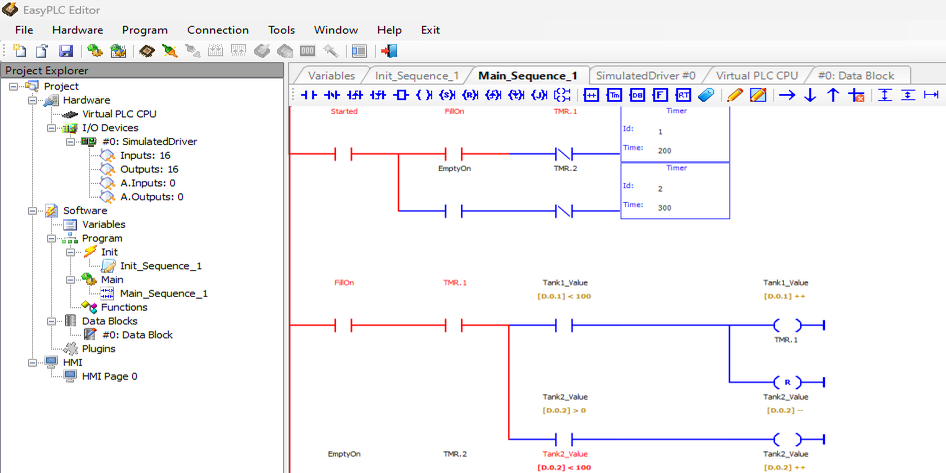Insert a normally closed contact
946x473 pixels.
coord(332,95)
